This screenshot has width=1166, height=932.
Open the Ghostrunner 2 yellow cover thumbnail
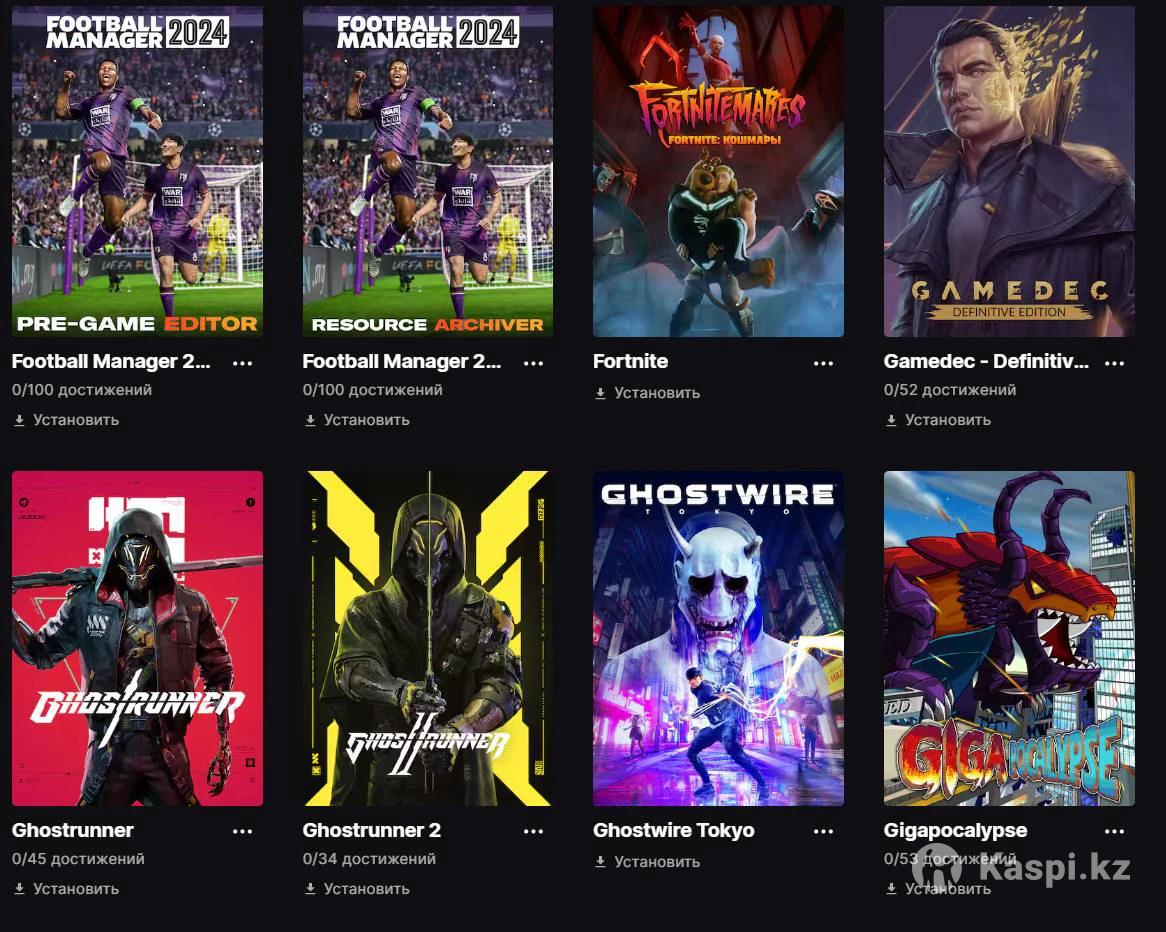[428, 638]
